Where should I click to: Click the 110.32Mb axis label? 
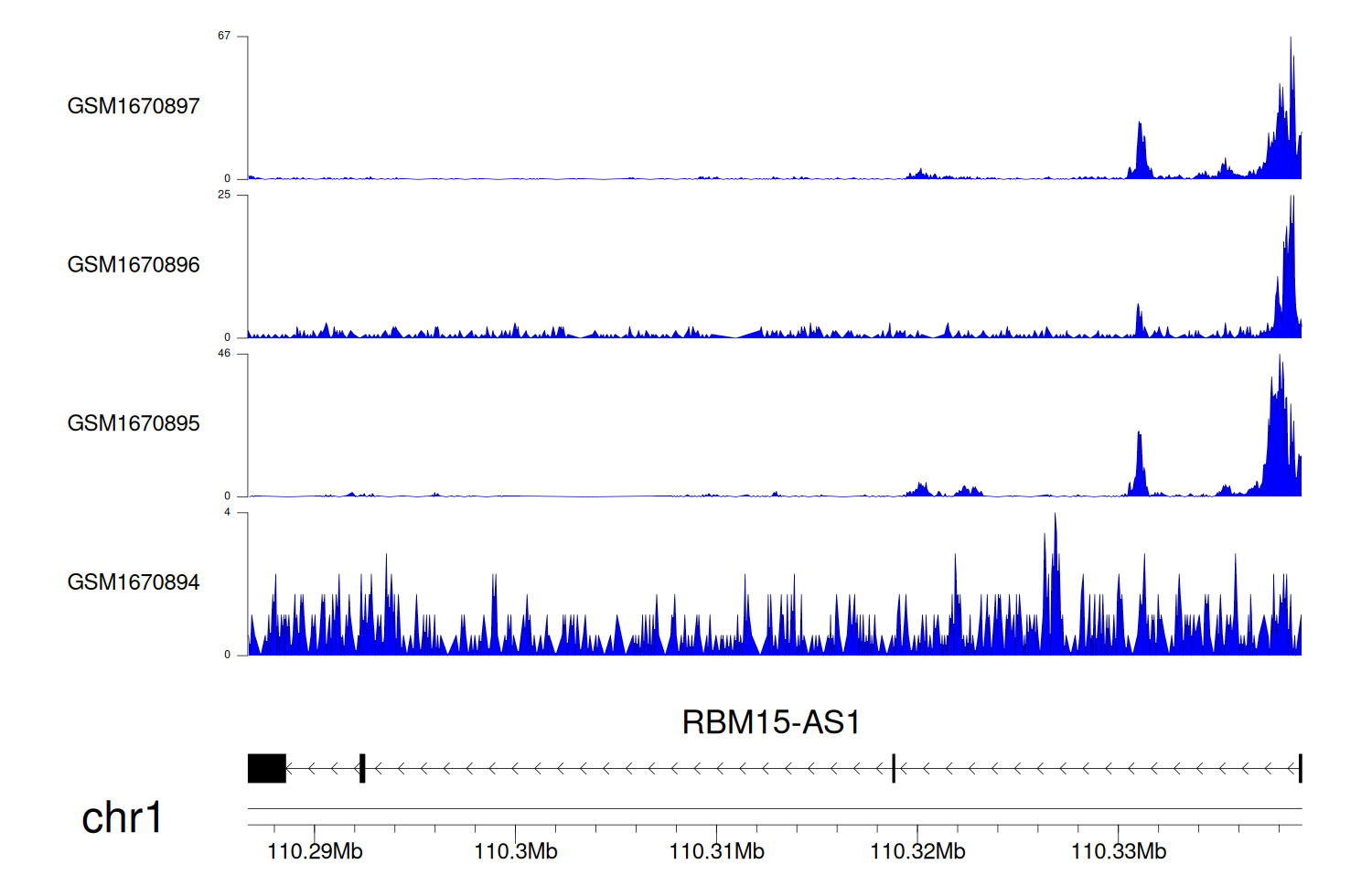click(x=917, y=852)
